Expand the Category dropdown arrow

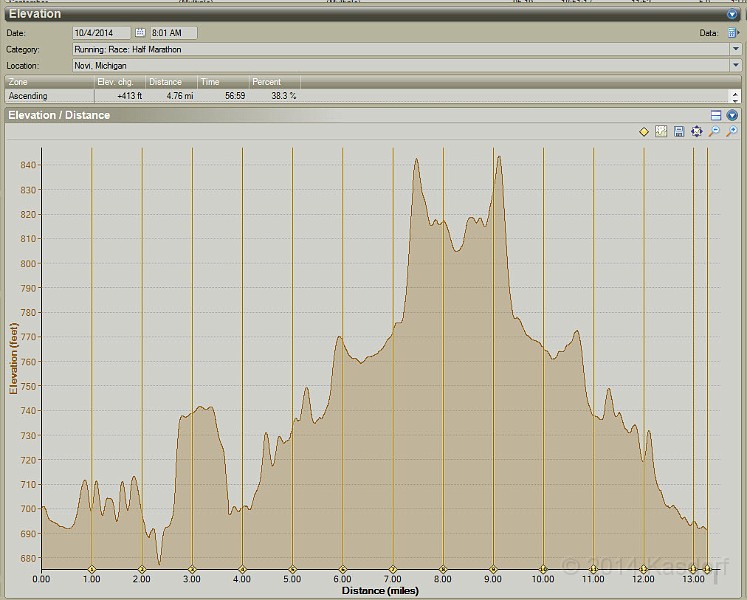pos(735,49)
